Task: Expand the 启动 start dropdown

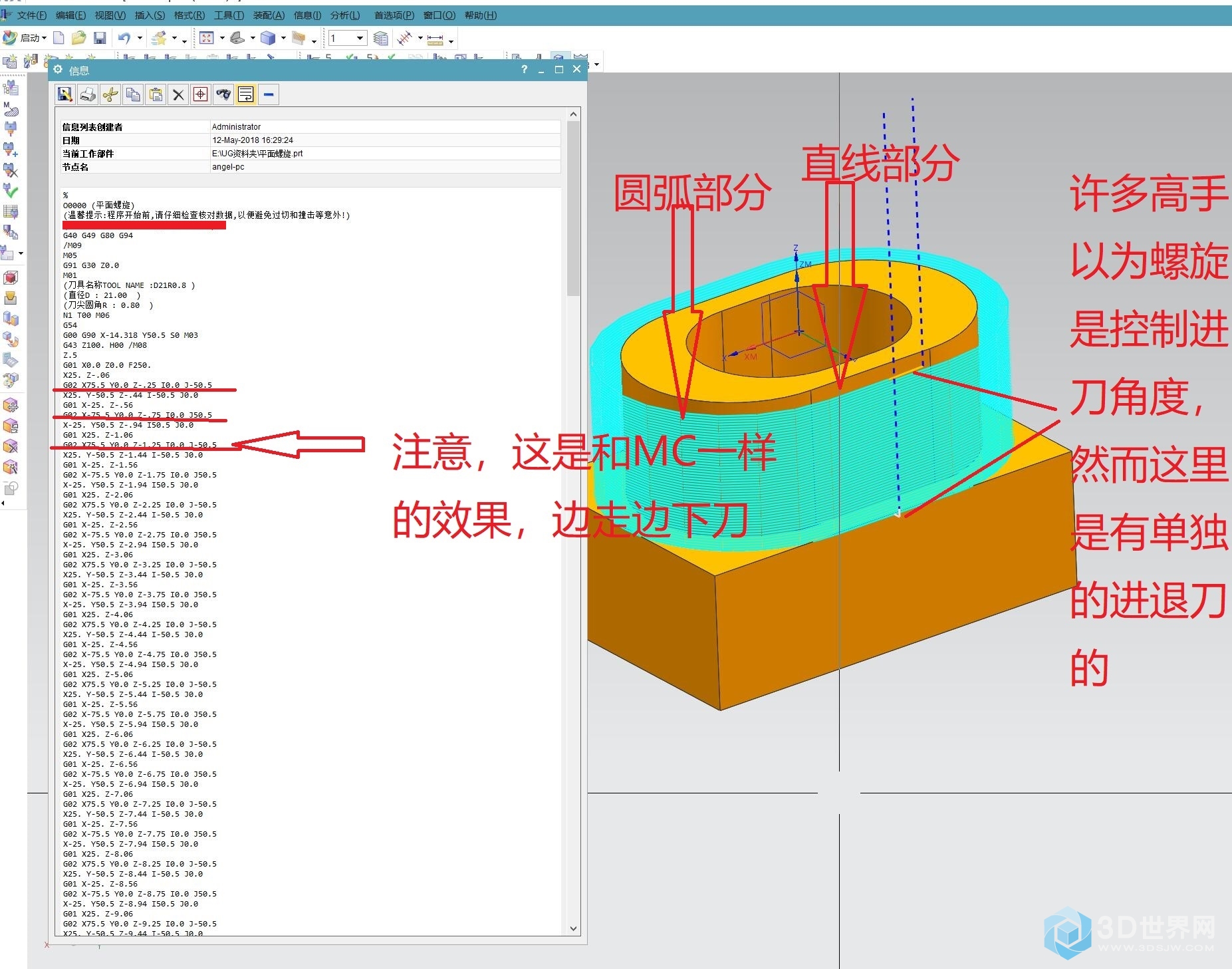Action: pos(44,38)
